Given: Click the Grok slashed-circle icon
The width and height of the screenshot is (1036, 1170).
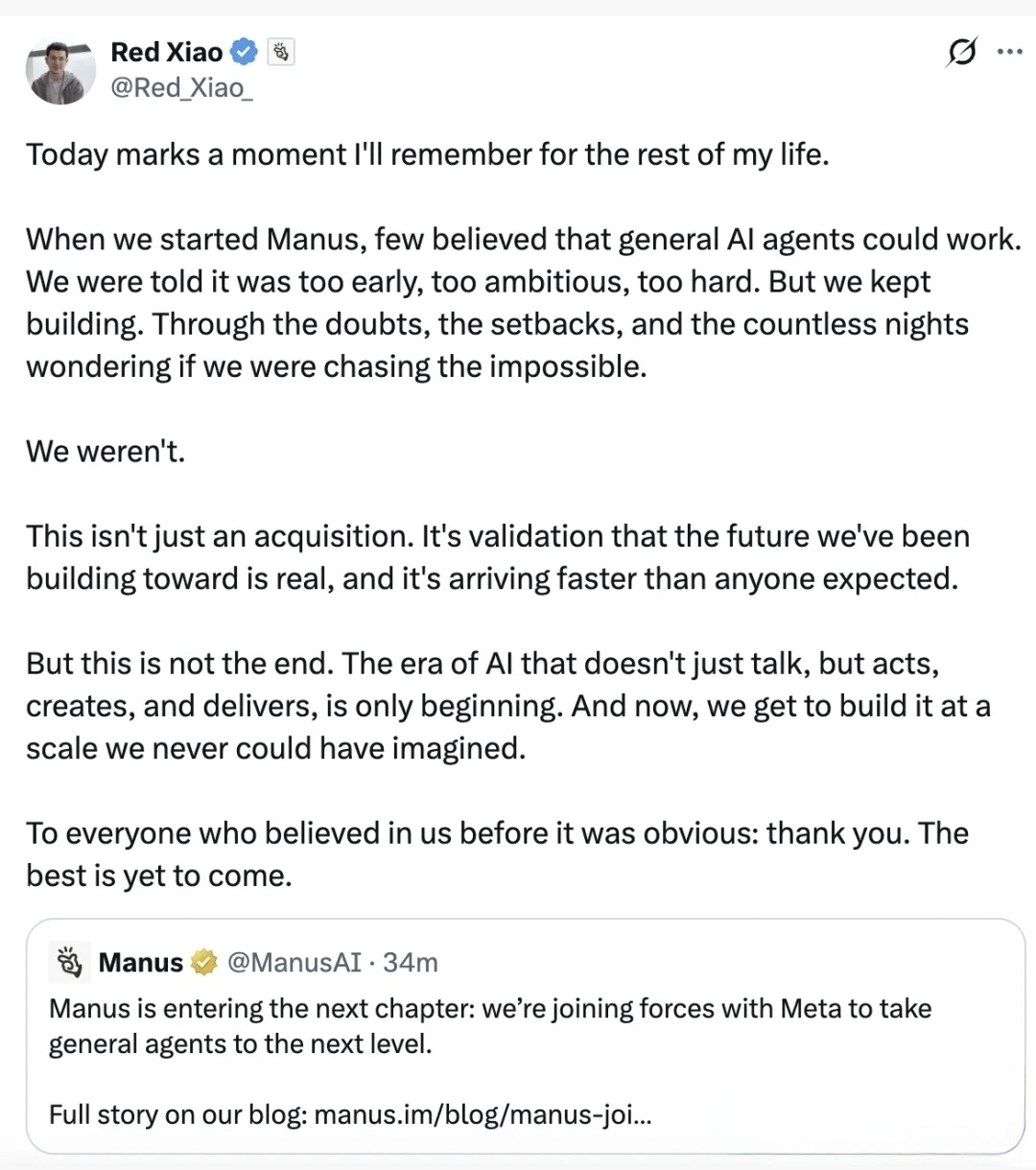Looking at the screenshot, I should [961, 52].
